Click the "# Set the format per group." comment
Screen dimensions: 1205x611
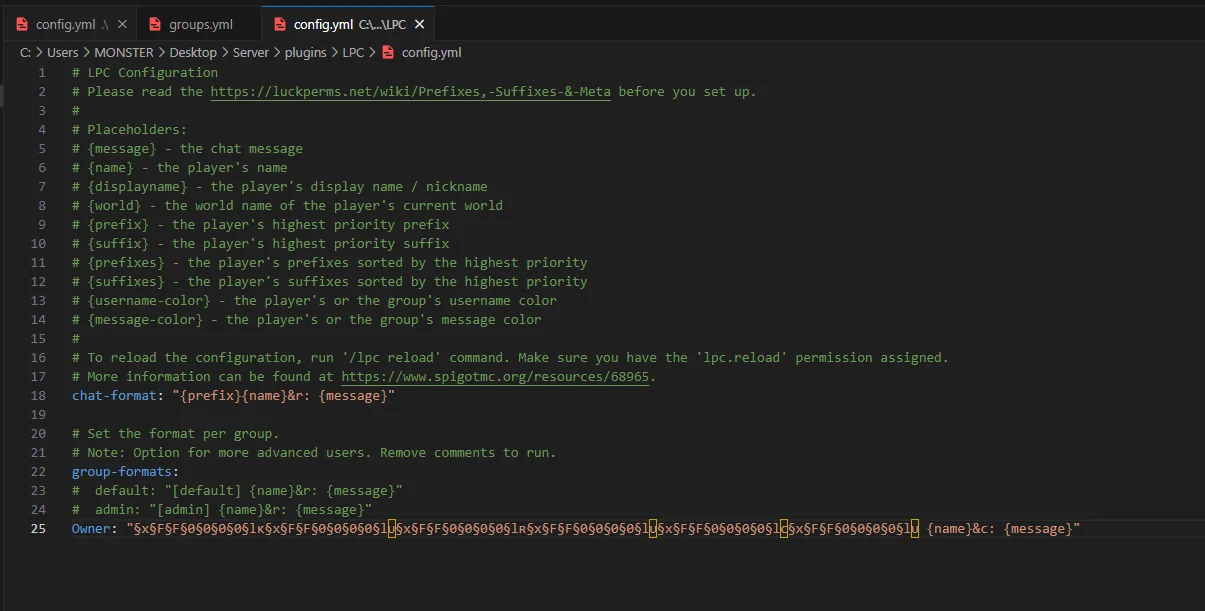pyautogui.click(x=176, y=434)
